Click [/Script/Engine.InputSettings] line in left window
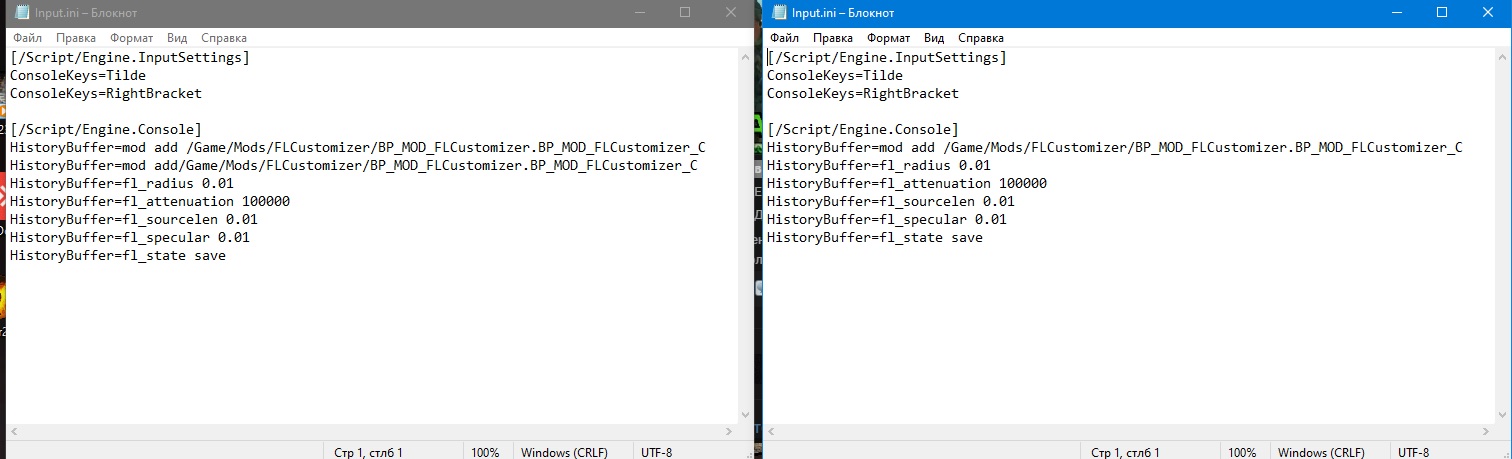Image resolution: width=1512 pixels, height=459 pixels. point(130,57)
